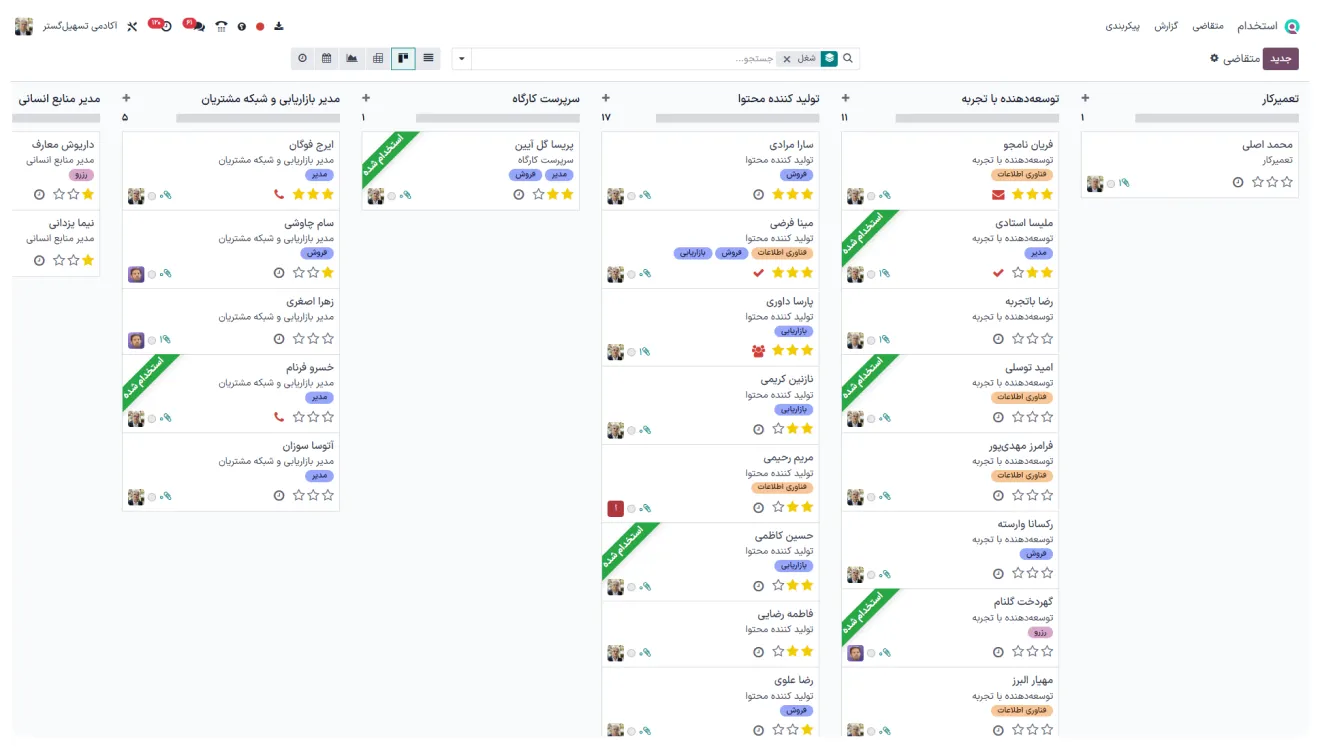This screenshot has width=1320, height=749.
Task: Open the activity view clock icon
Action: [302, 58]
